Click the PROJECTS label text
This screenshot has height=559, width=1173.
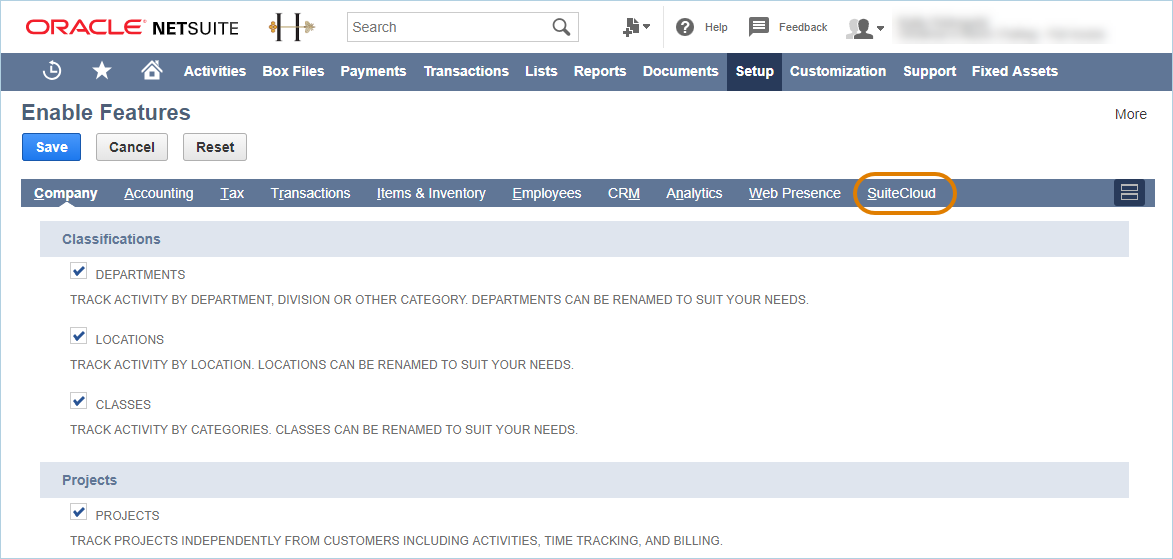[128, 516]
